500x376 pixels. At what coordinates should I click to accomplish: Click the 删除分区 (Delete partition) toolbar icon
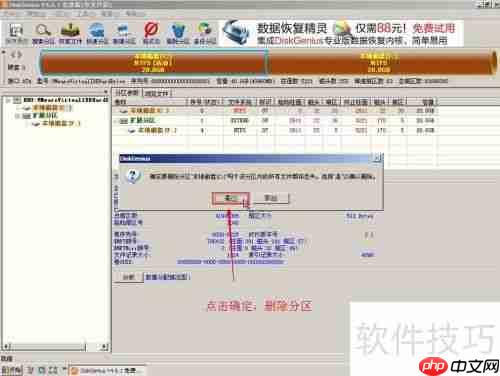pyautogui.click(x=178, y=34)
